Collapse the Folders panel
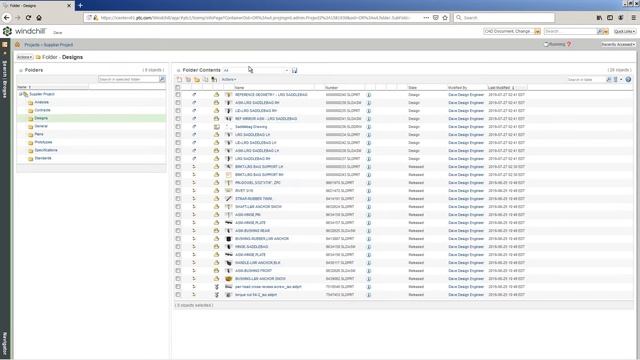Image resolution: width=640 pixels, height=360 pixels. click(x=21, y=70)
